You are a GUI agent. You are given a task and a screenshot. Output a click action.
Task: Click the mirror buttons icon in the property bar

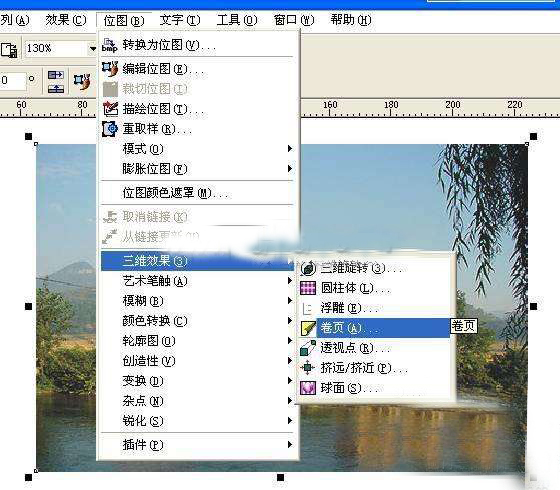(x=56, y=82)
